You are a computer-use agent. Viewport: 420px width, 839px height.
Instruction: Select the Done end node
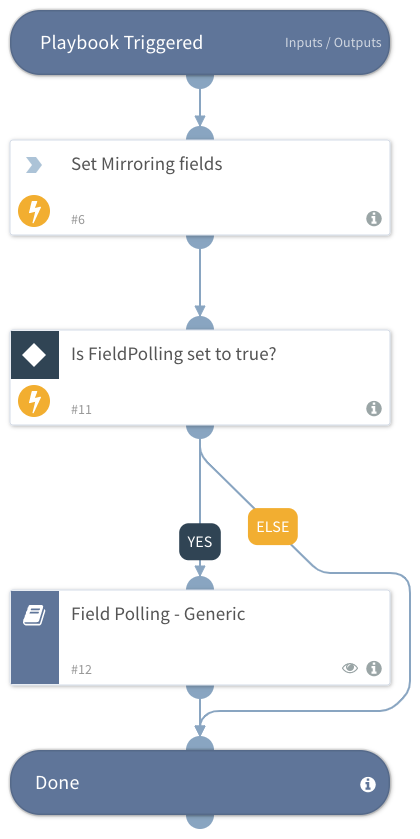click(x=200, y=783)
